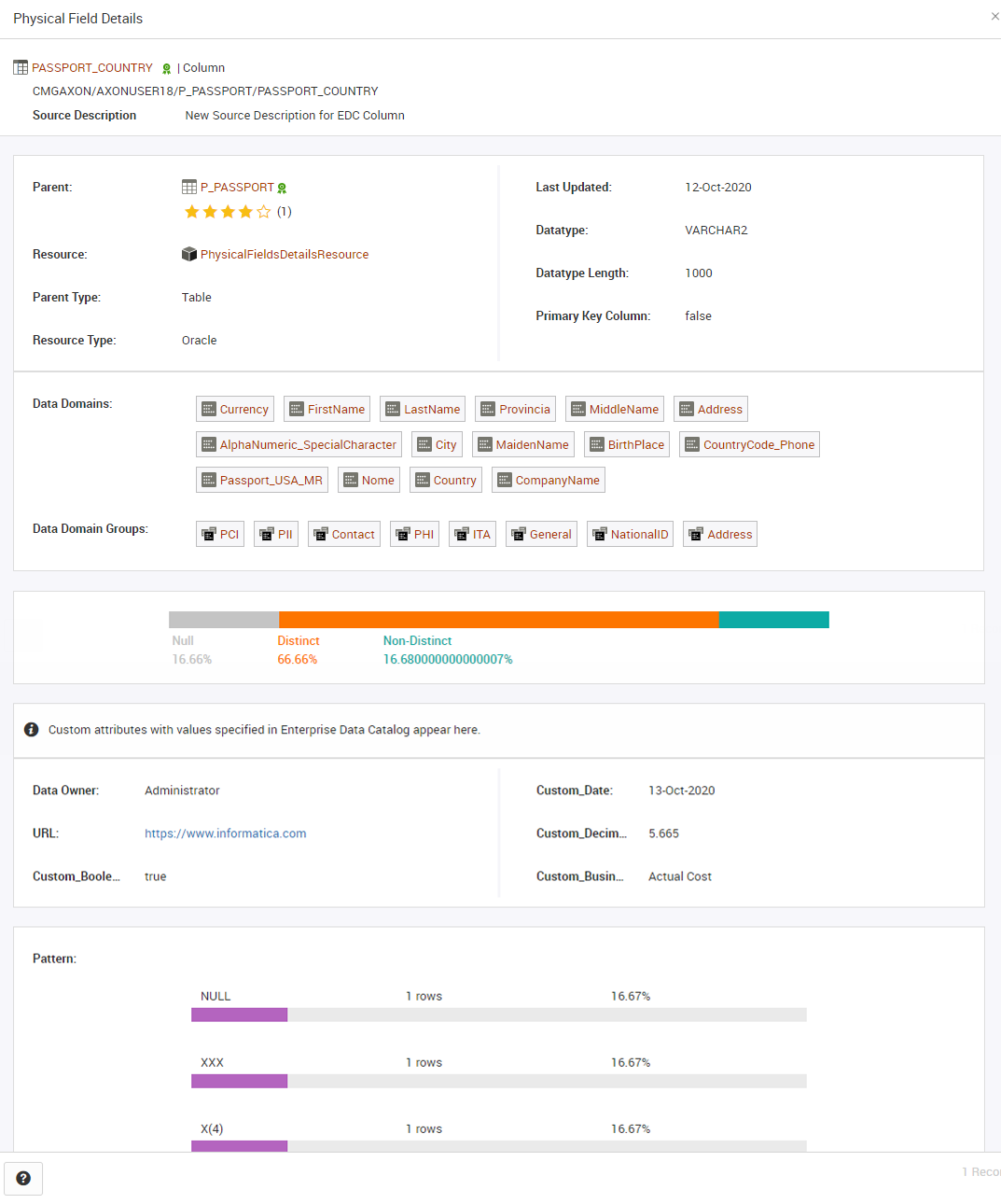Open the PhysicalFieldsDetailsResource link

[285, 255]
